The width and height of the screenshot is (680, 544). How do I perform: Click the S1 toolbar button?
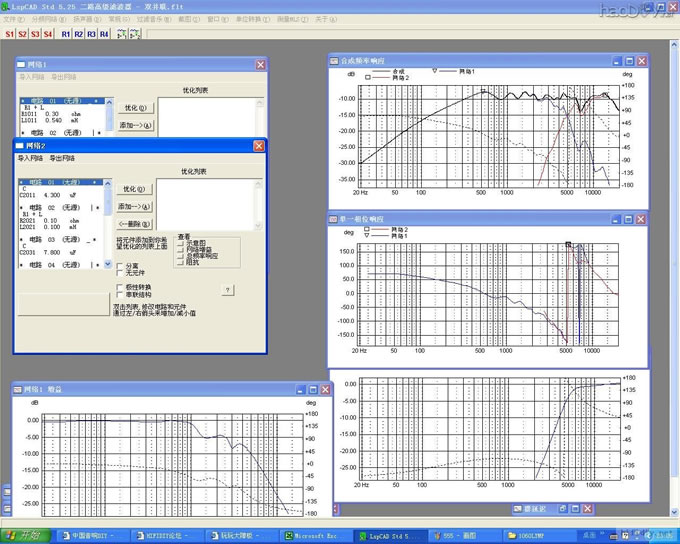point(9,34)
